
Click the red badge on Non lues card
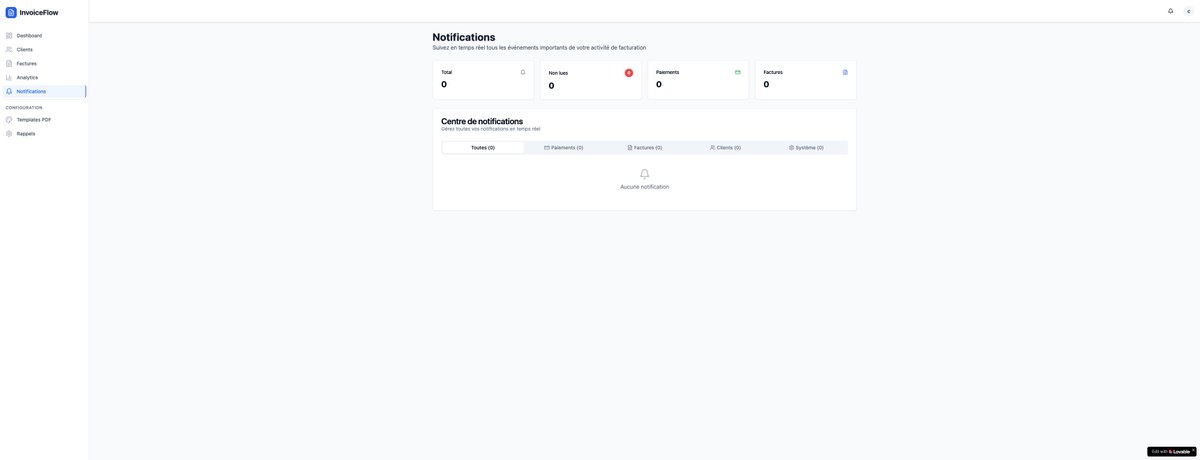(x=629, y=73)
